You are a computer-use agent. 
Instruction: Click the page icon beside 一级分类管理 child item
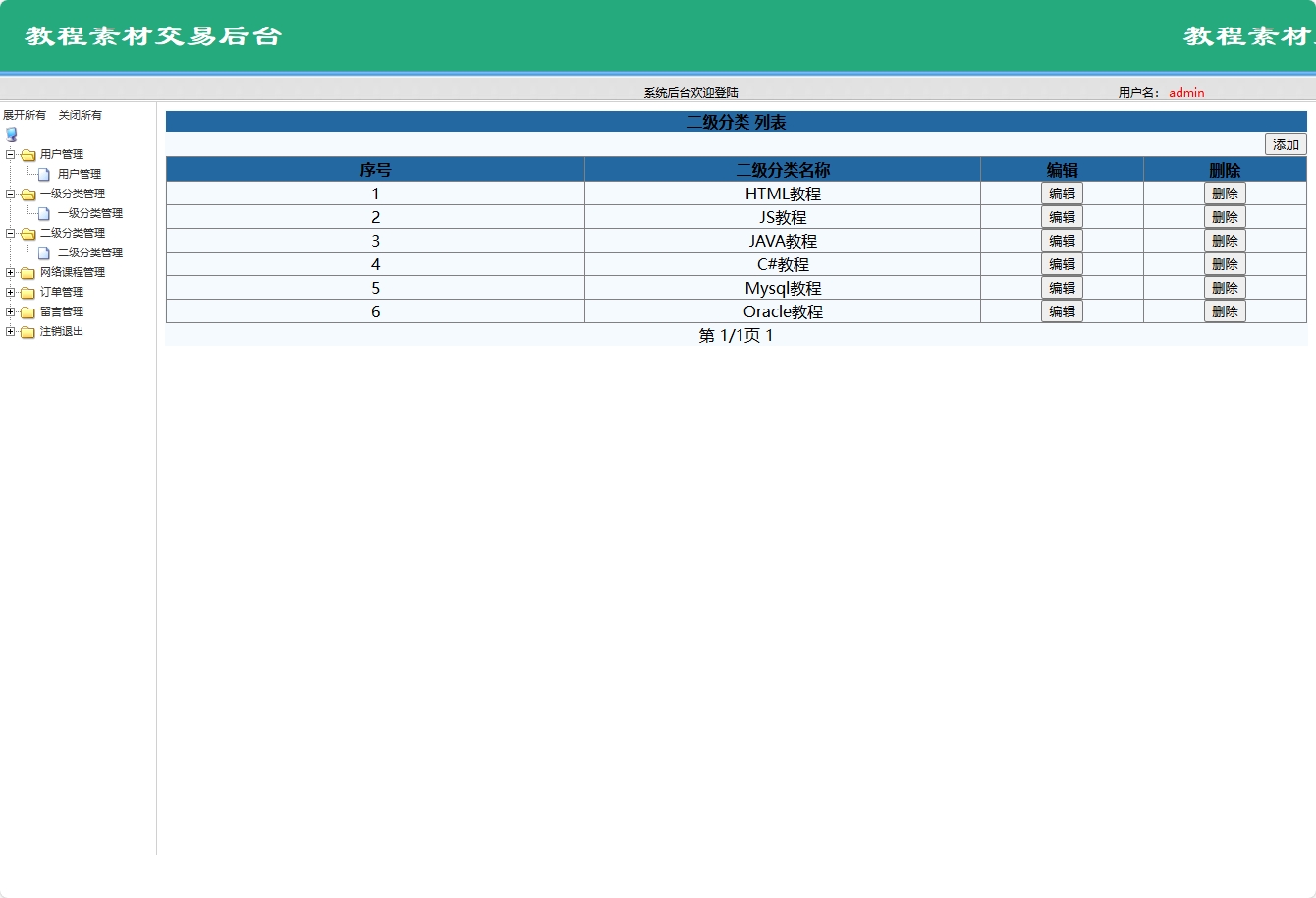(x=44, y=213)
